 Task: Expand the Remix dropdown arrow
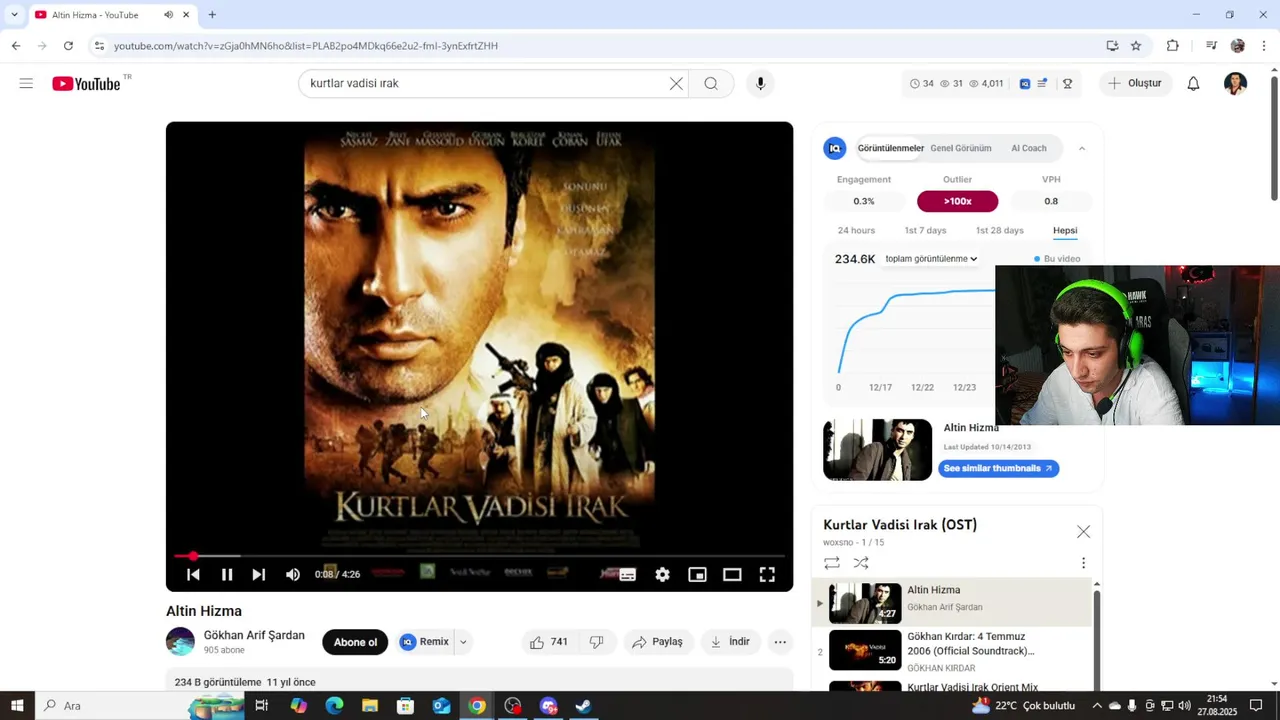click(x=463, y=642)
